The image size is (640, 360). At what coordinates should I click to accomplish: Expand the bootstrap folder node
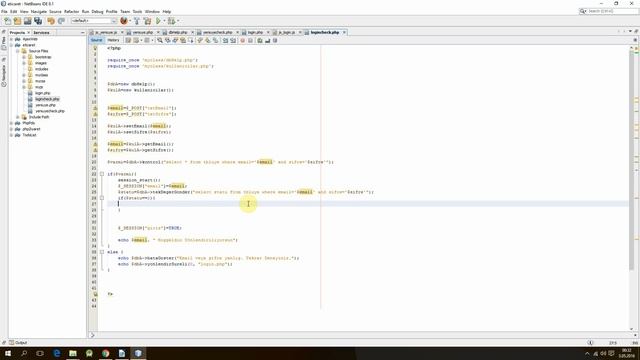(x=24, y=57)
